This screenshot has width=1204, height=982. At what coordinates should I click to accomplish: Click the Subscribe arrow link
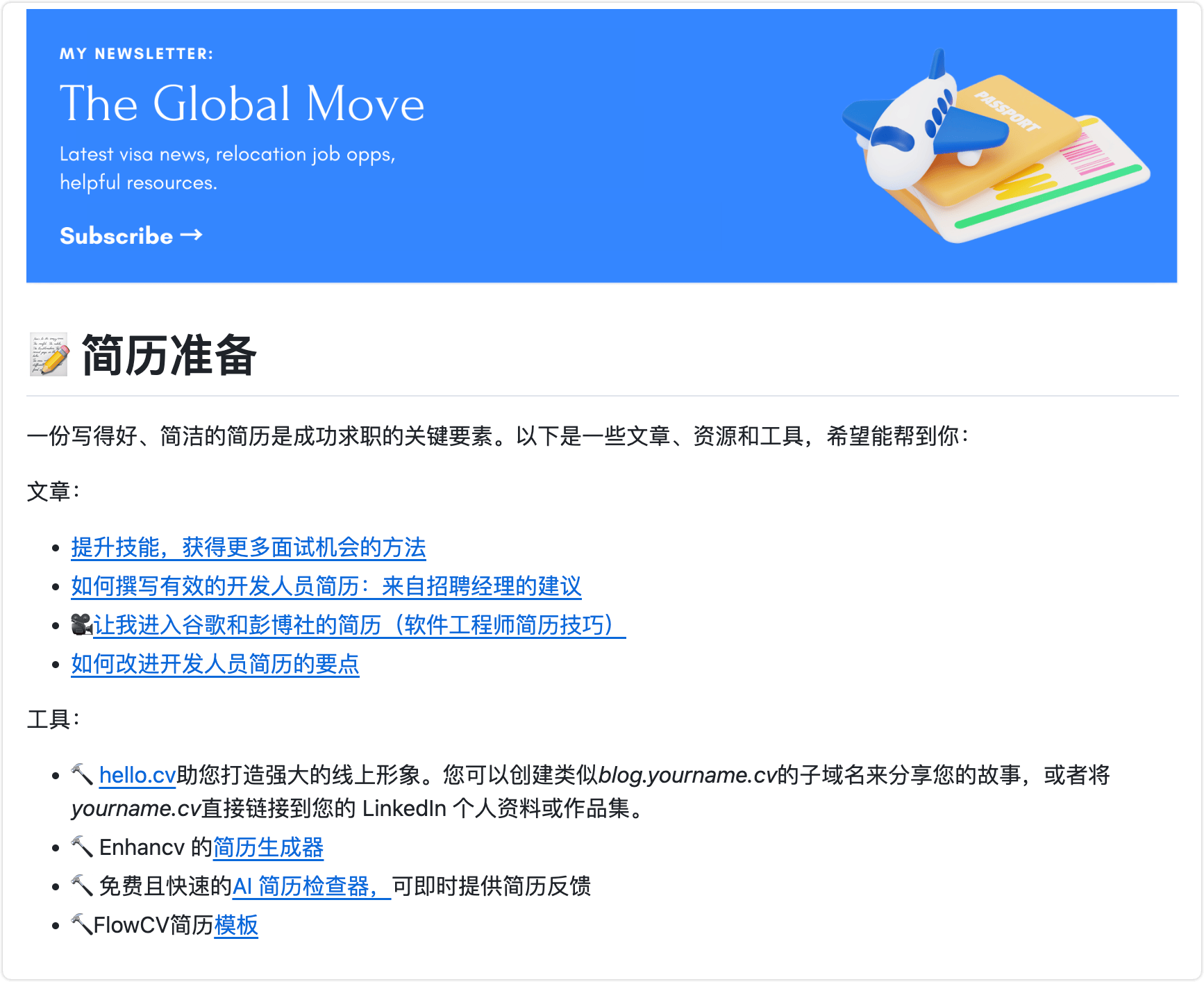[x=131, y=236]
